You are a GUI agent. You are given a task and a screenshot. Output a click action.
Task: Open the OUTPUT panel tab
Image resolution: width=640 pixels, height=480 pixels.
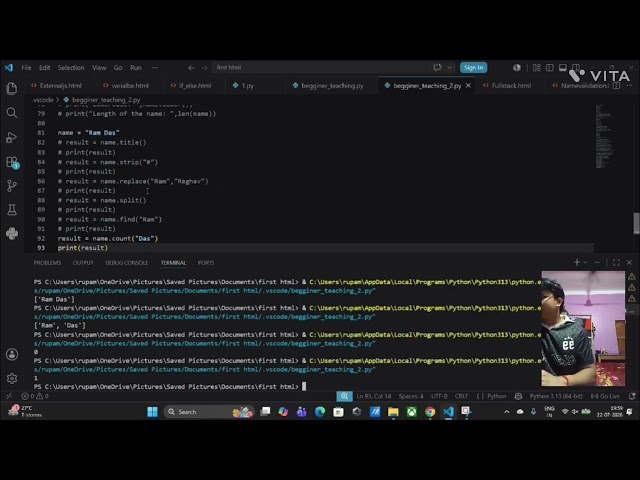click(x=83, y=263)
